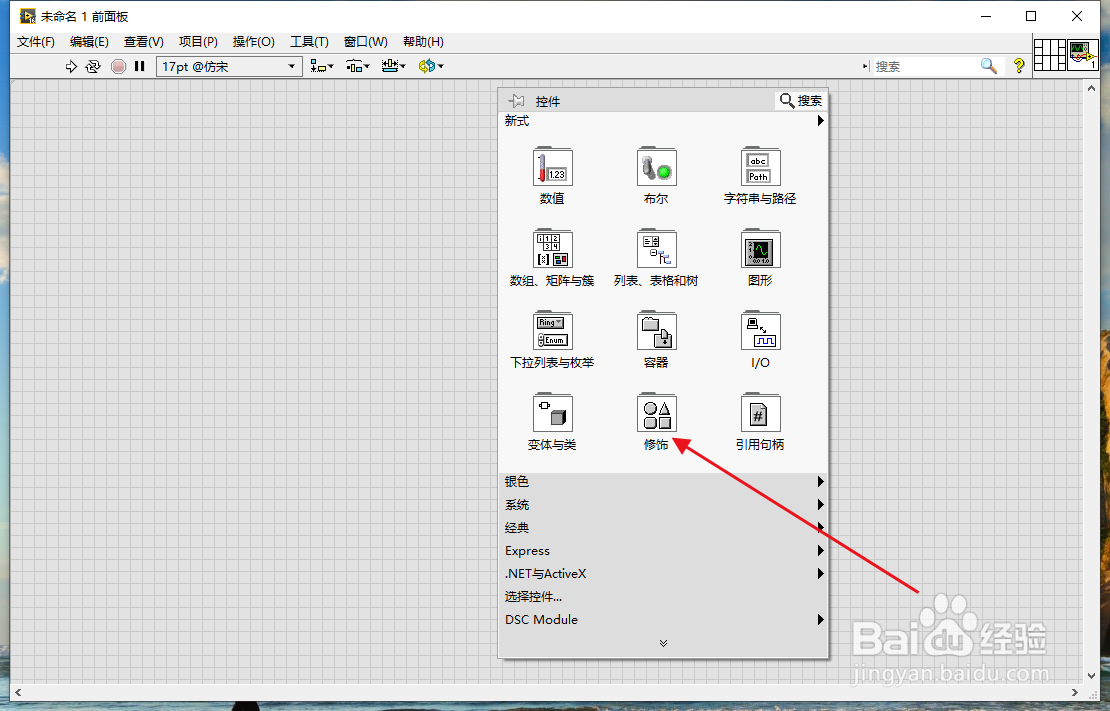Open the font dropdown 17pt @仿宋
The image size is (1110, 711).
tap(229, 67)
